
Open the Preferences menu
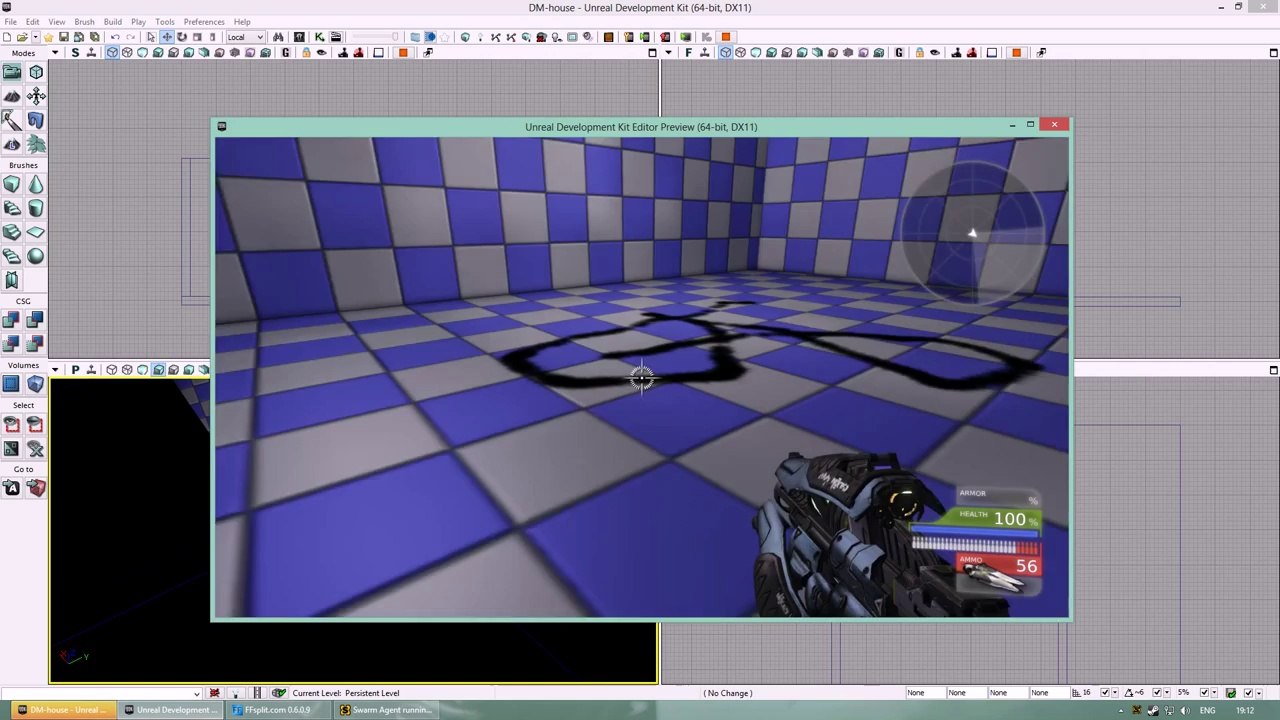tap(204, 21)
